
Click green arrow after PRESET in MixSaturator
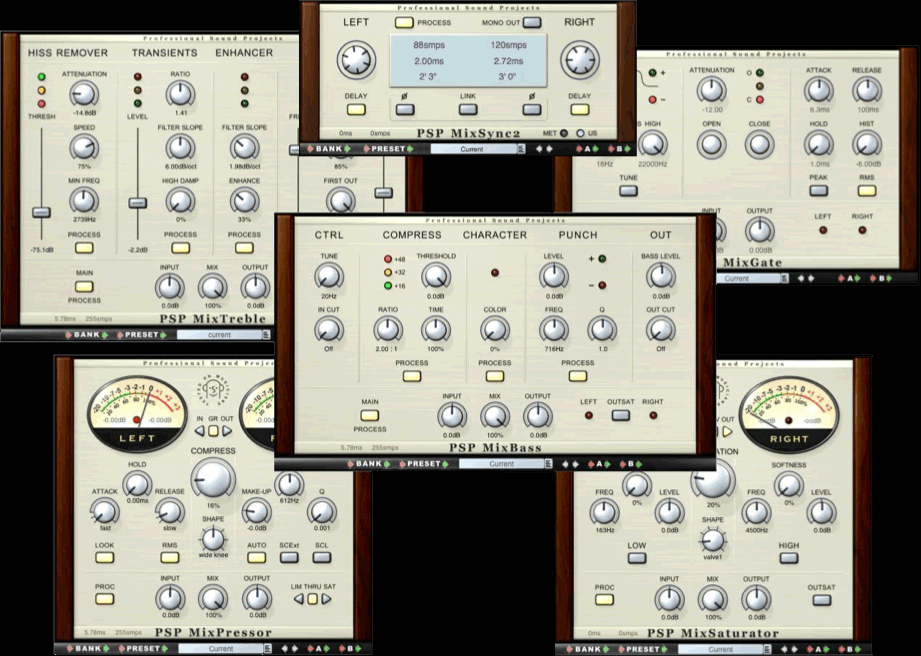click(x=664, y=650)
